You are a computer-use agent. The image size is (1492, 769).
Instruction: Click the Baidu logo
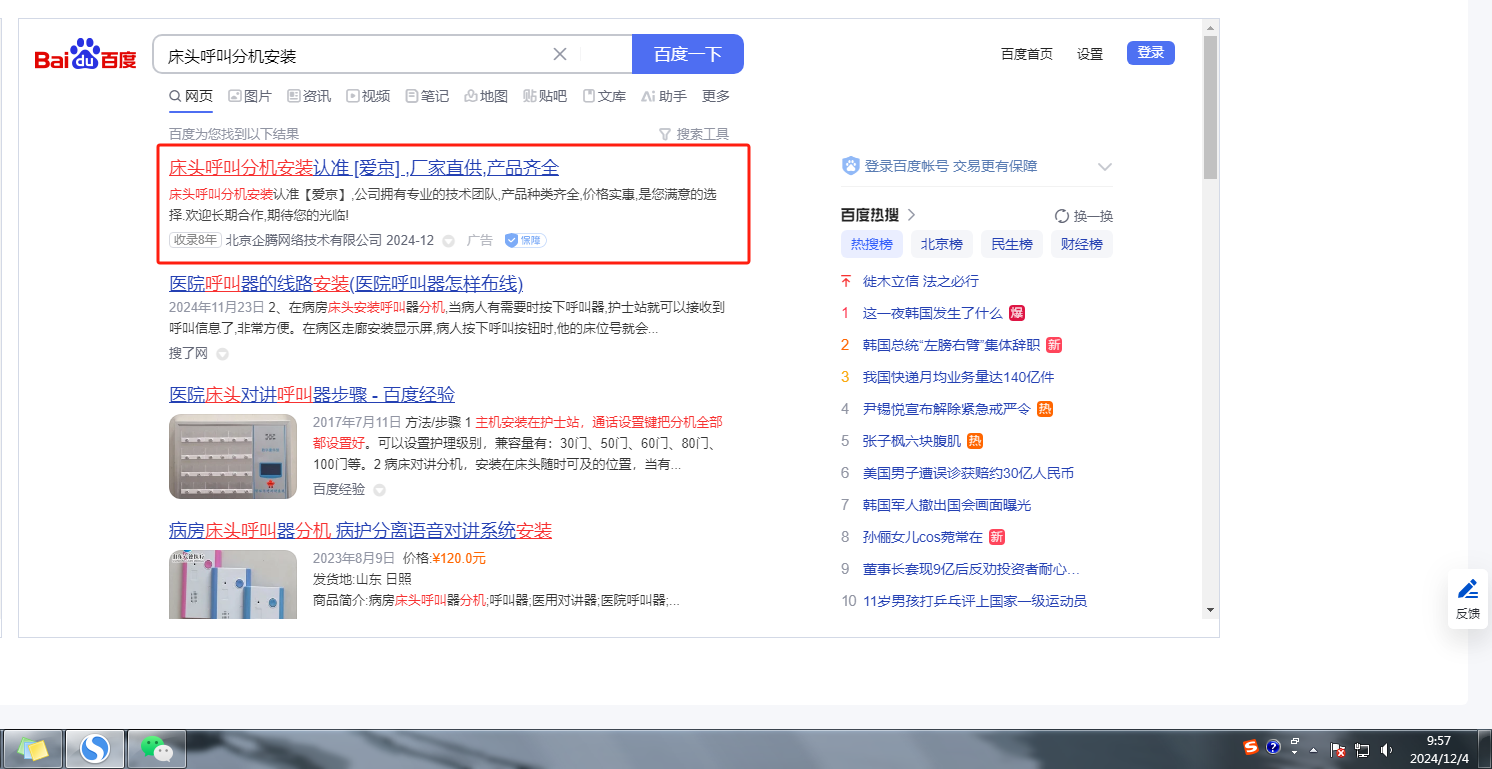[x=86, y=55]
